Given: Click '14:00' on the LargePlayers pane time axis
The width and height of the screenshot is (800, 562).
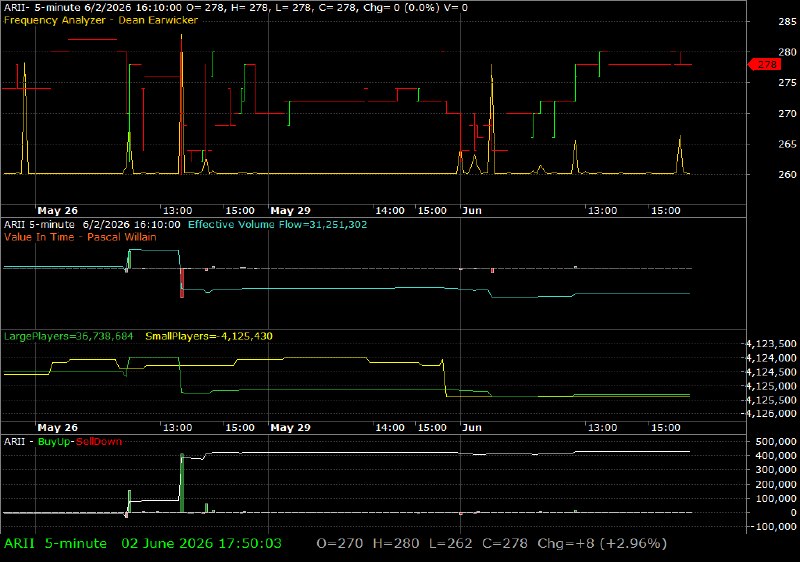Looking at the screenshot, I should (390, 427).
